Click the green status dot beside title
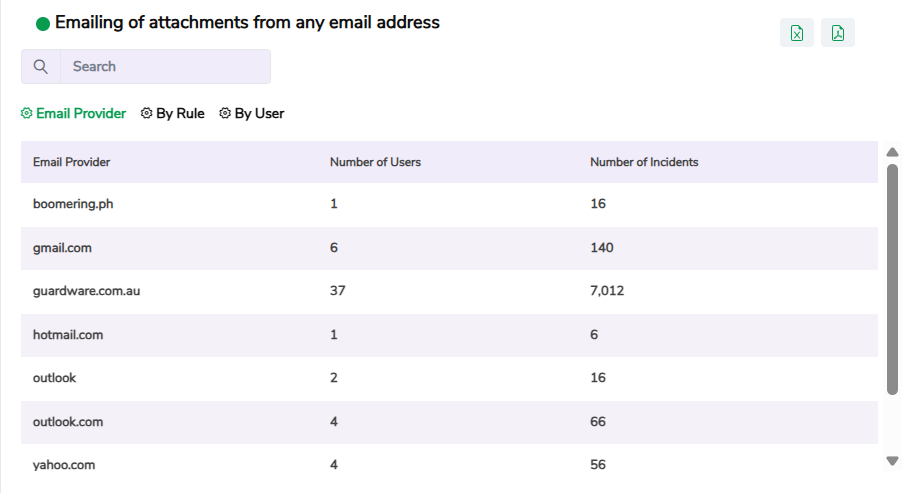 43,24
